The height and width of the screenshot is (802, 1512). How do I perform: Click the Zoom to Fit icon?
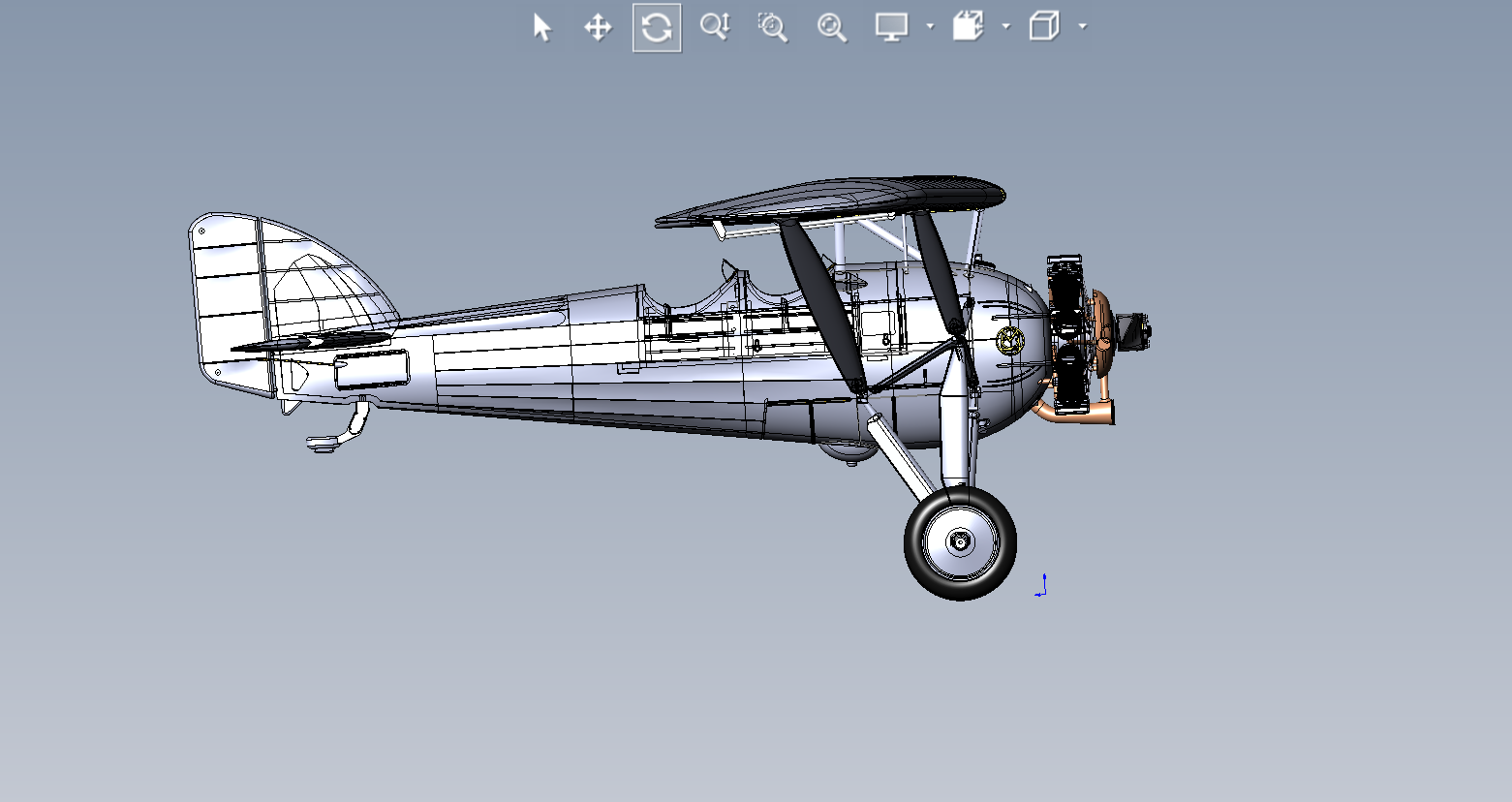pos(831,27)
